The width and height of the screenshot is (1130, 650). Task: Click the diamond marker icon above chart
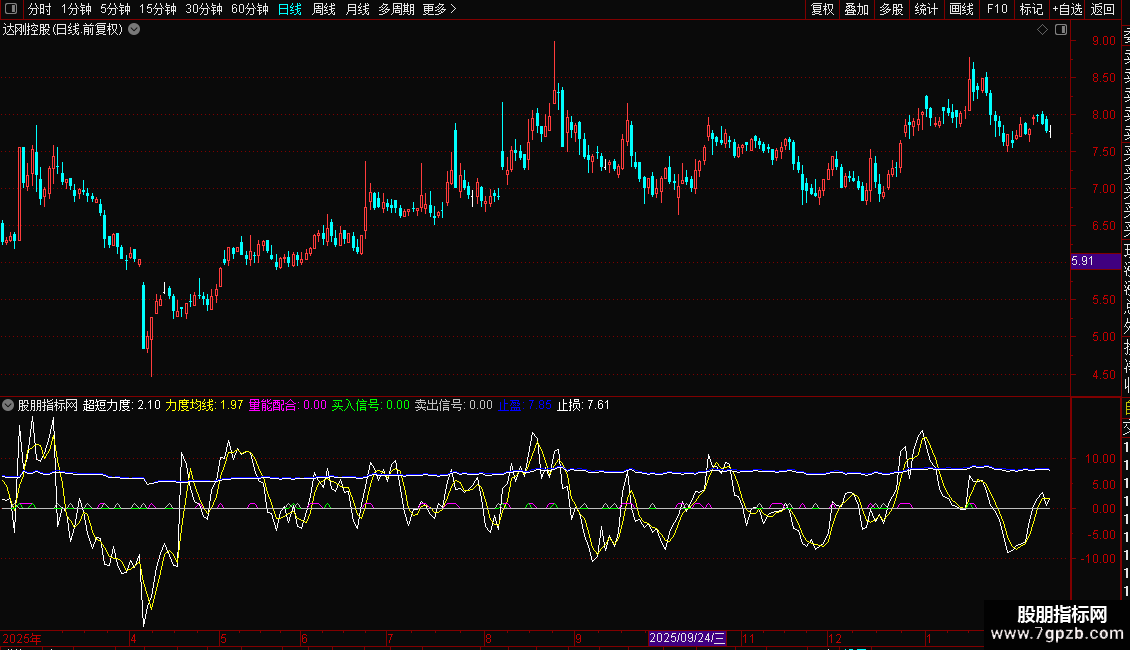point(1042,30)
